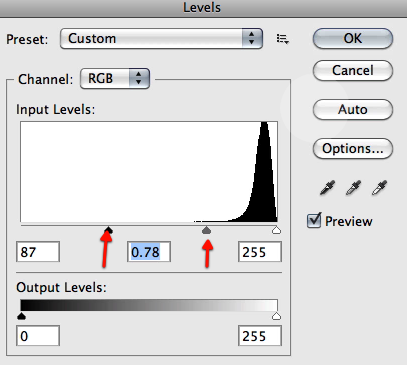Click the input shadow field showing 87
The height and width of the screenshot is (365, 407).
point(38,252)
